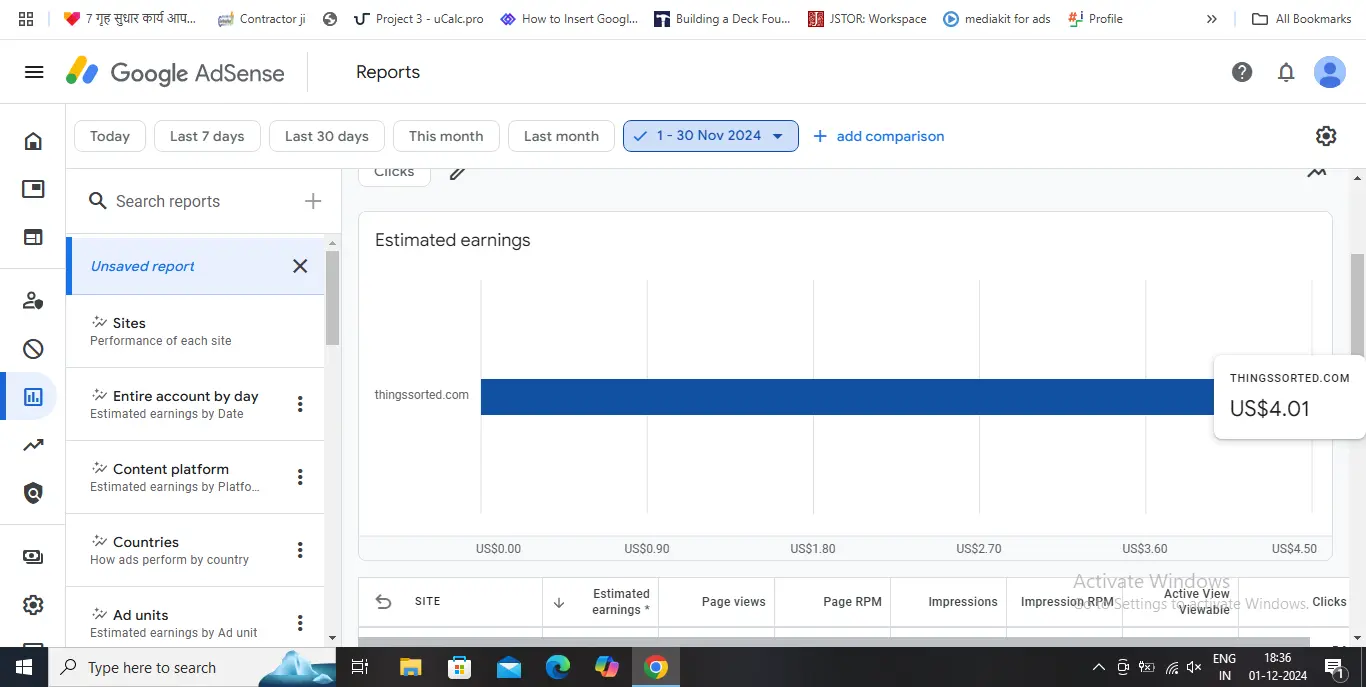Select This month filter
1366x687 pixels.
(x=446, y=136)
